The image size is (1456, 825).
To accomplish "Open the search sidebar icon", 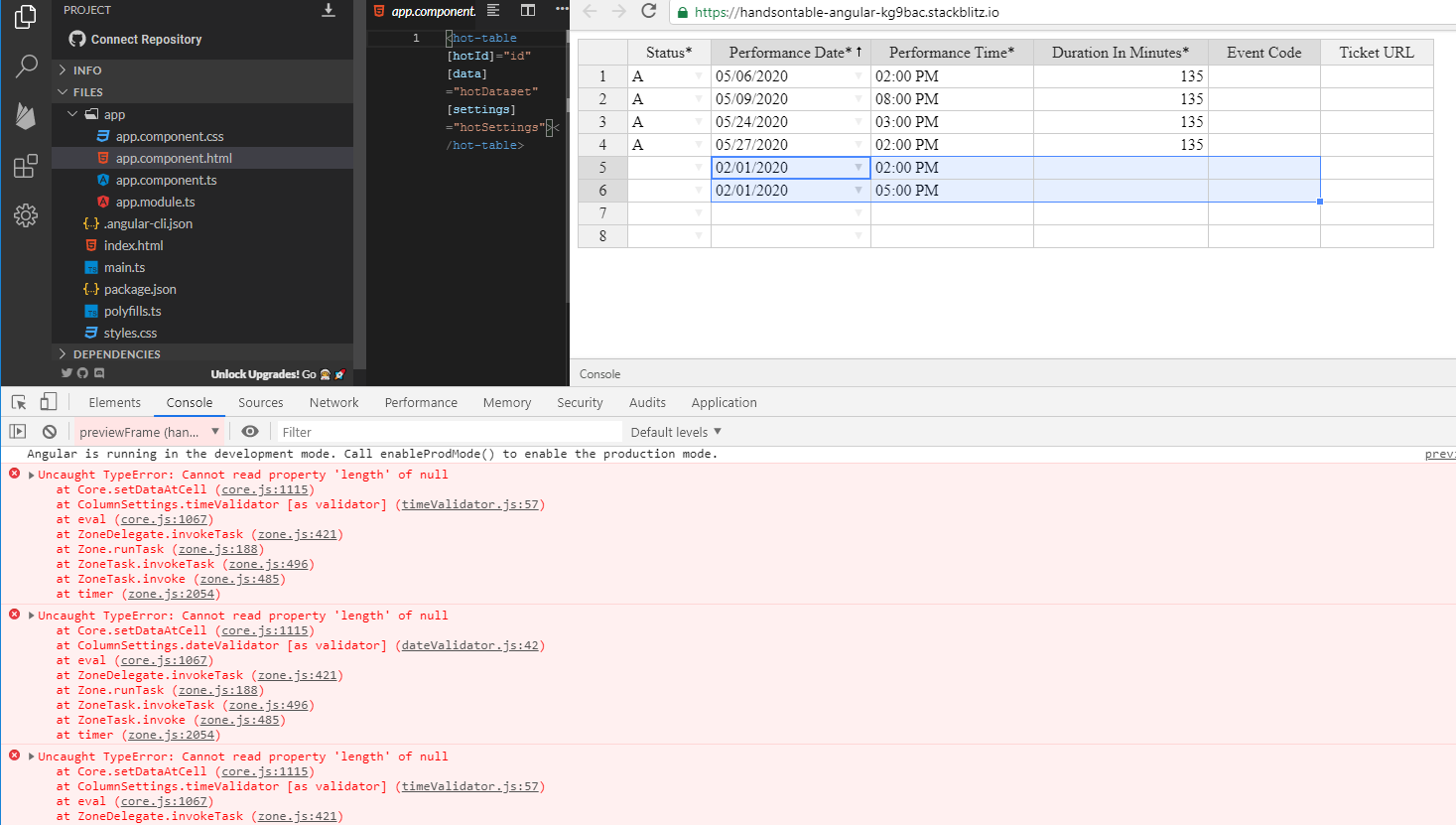I will point(26,67).
